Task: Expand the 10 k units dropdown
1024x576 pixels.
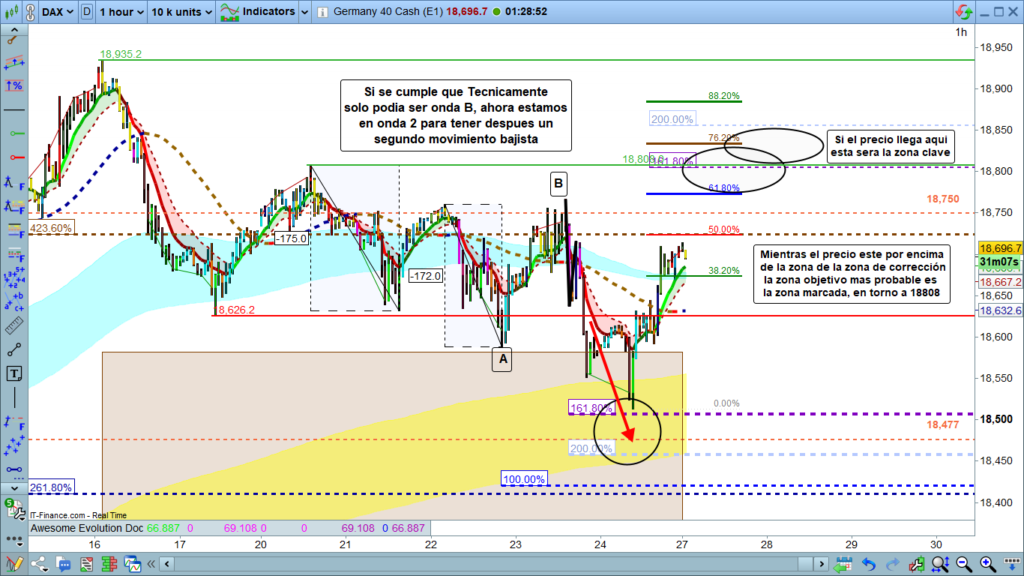Action: 181,13
